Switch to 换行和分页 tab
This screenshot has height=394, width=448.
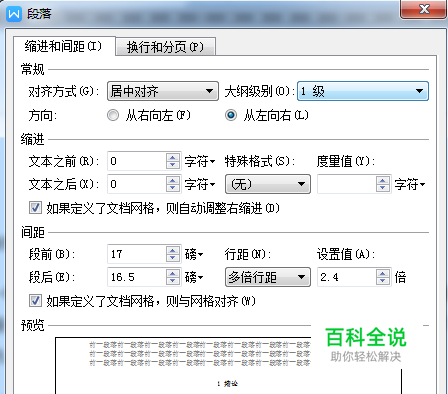click(x=165, y=47)
